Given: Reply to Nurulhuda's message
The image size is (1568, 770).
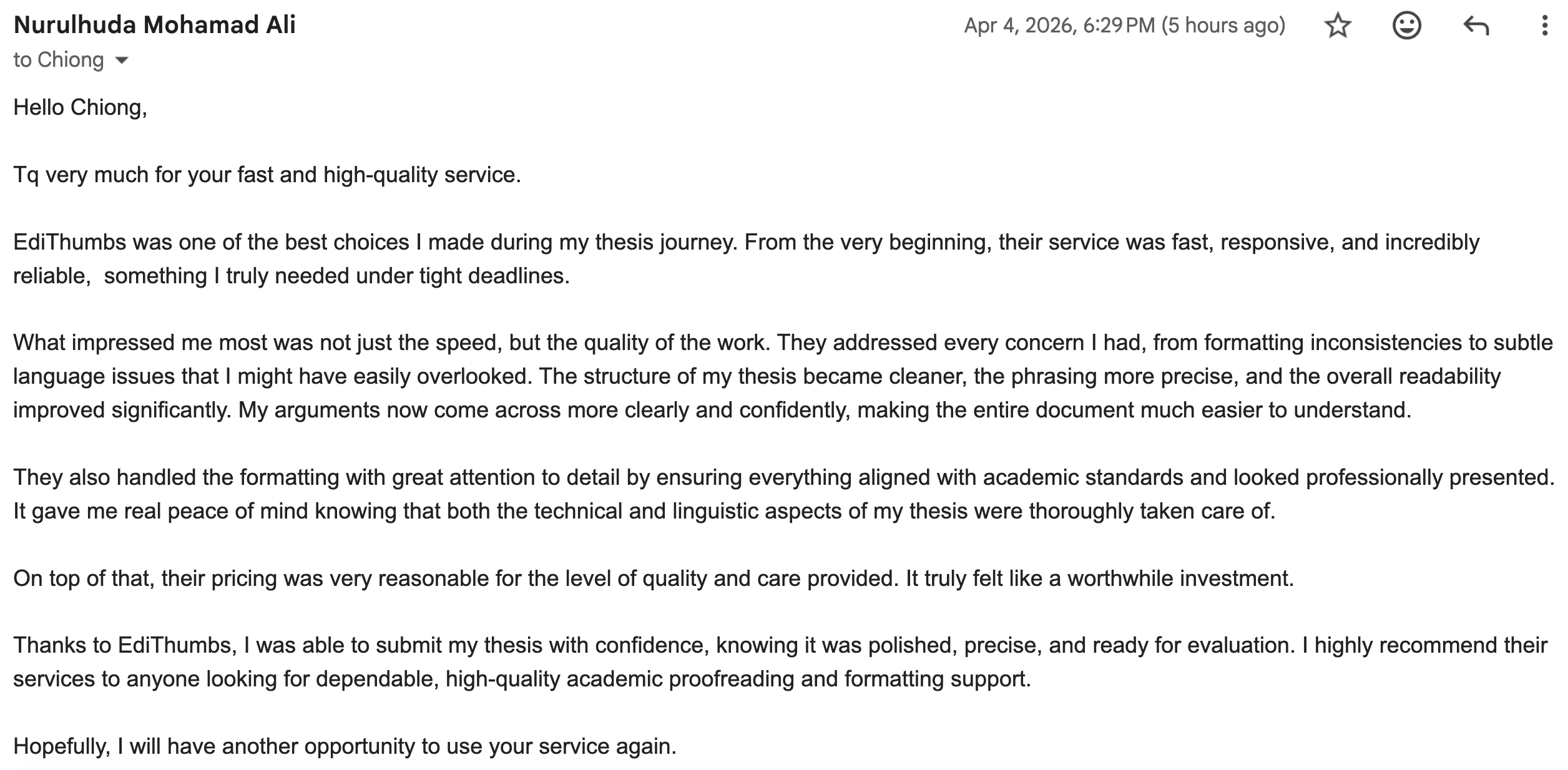Looking at the screenshot, I should tap(1476, 26).
